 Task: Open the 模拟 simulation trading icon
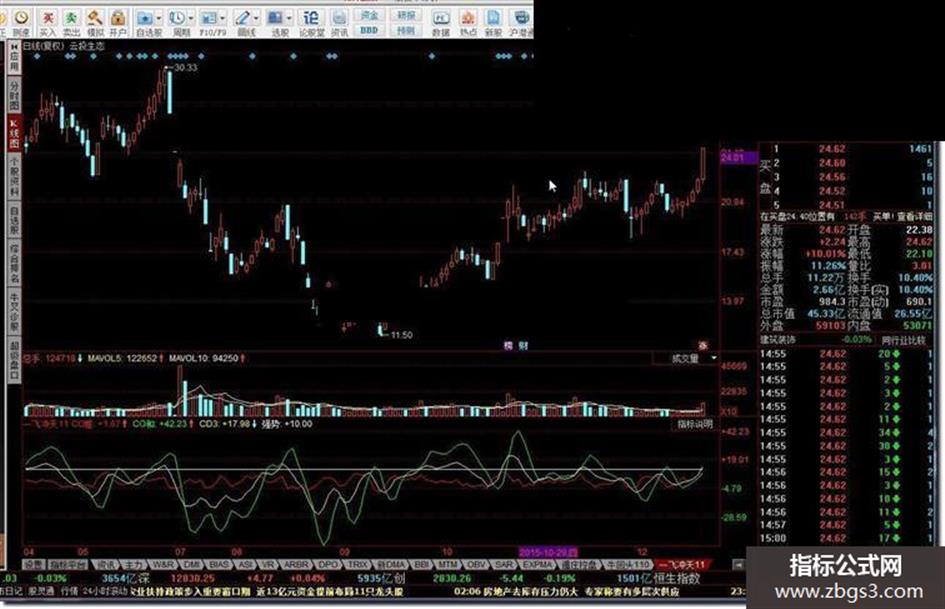pyautogui.click(x=95, y=23)
